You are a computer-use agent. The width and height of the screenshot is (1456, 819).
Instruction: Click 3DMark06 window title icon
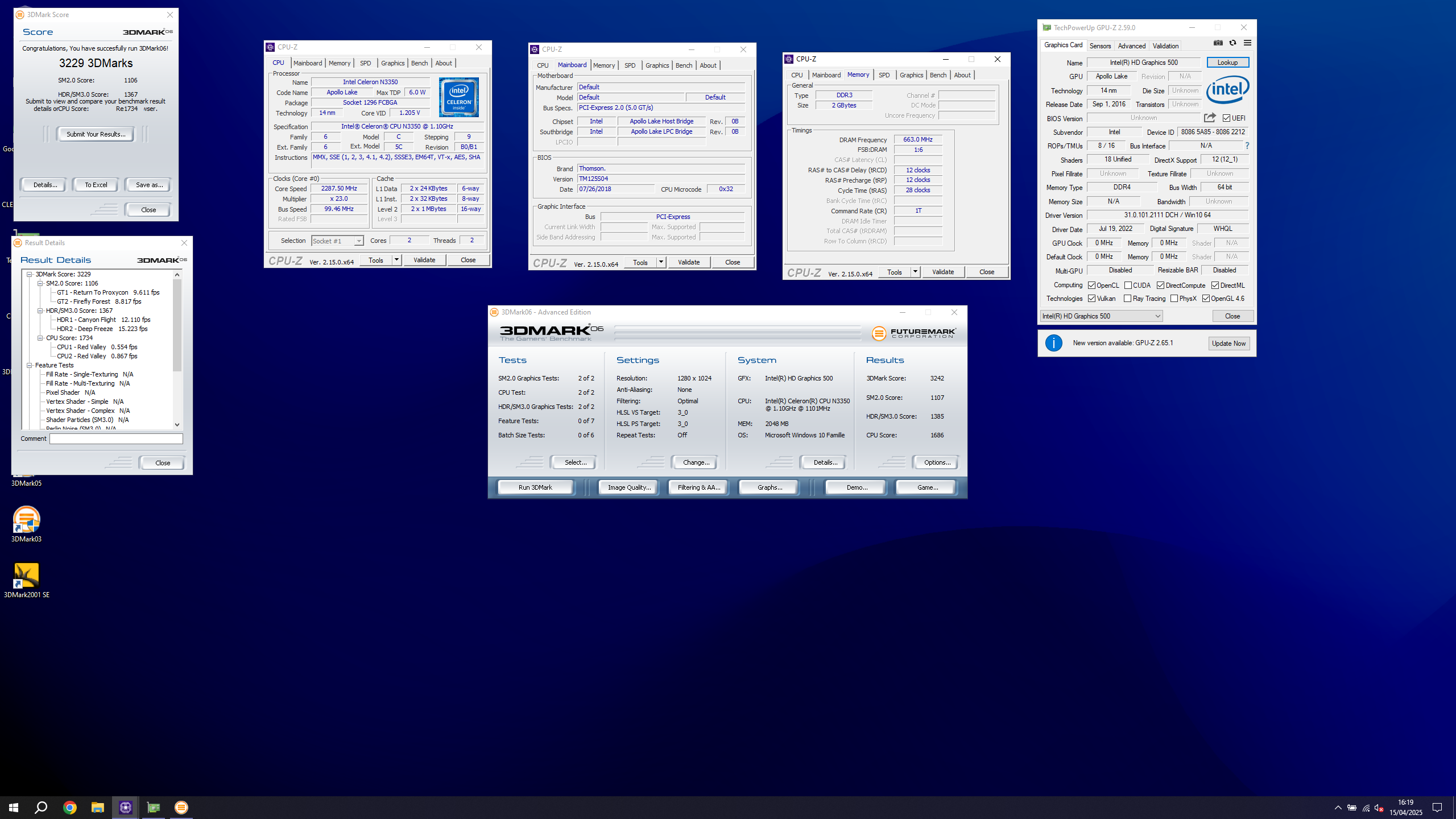pyautogui.click(x=494, y=312)
